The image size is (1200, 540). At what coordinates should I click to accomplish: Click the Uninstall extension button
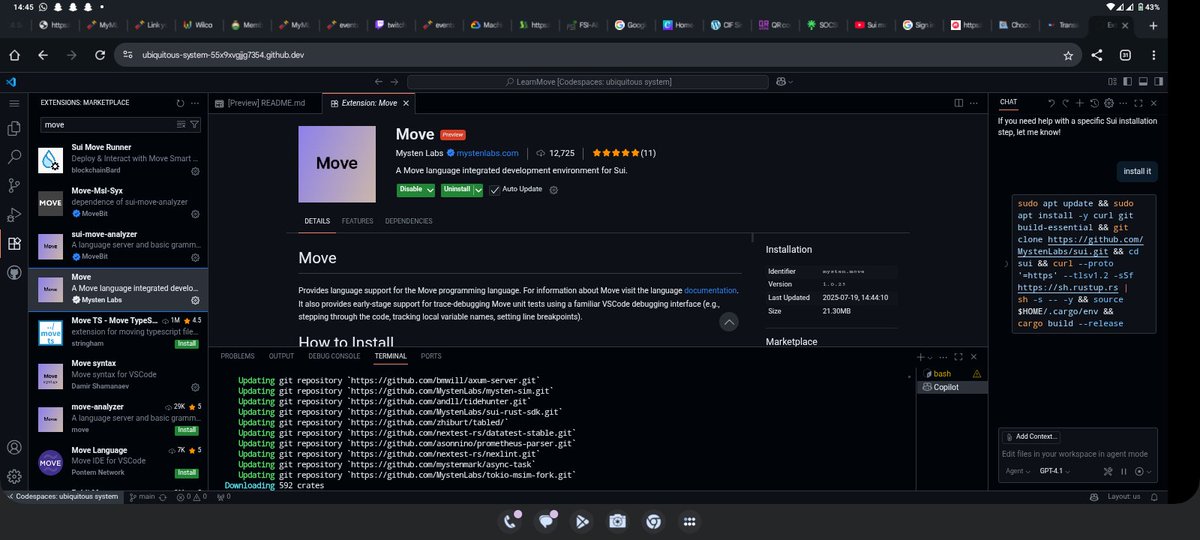(457, 189)
